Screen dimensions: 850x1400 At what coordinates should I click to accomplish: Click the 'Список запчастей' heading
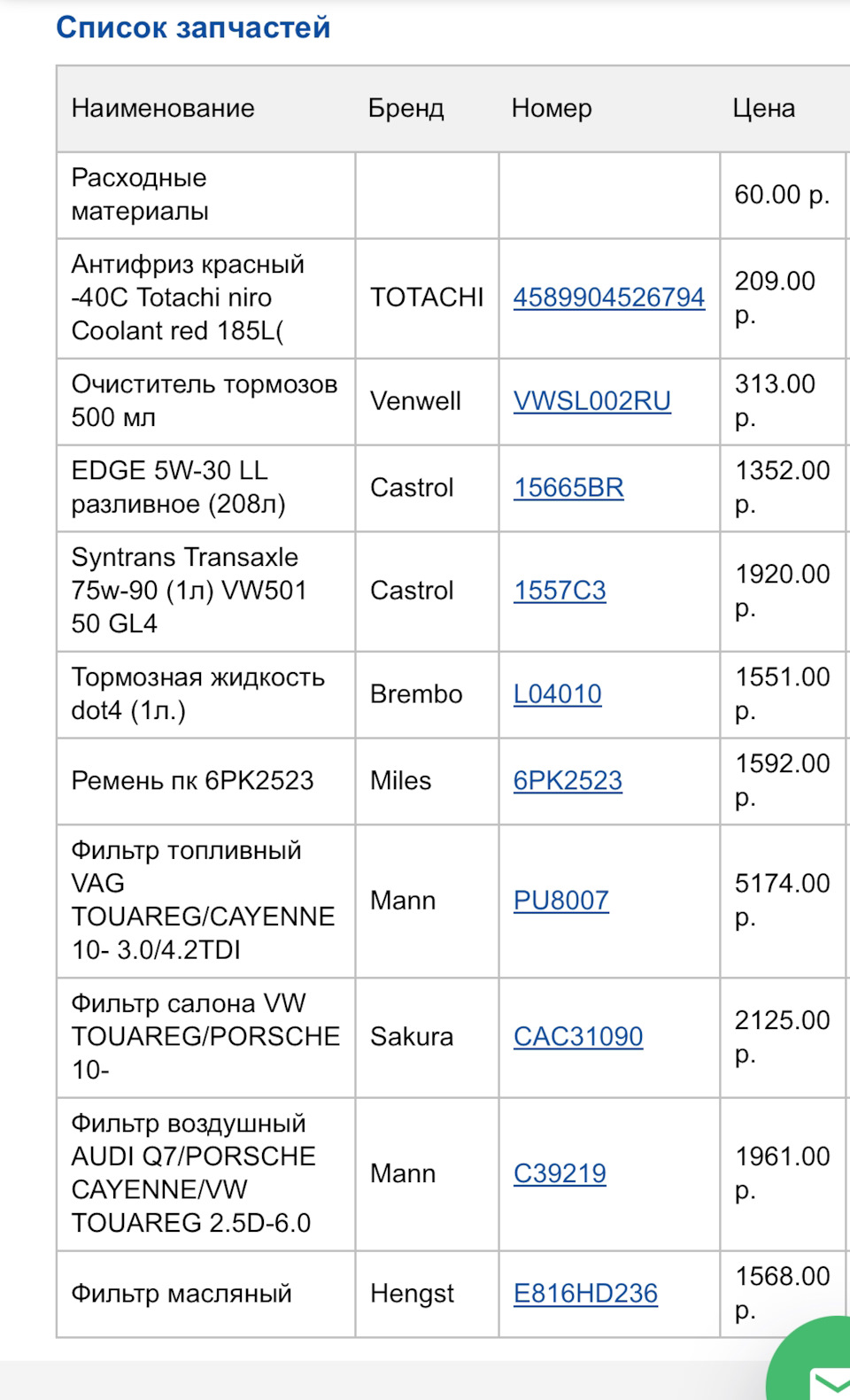coord(193,27)
